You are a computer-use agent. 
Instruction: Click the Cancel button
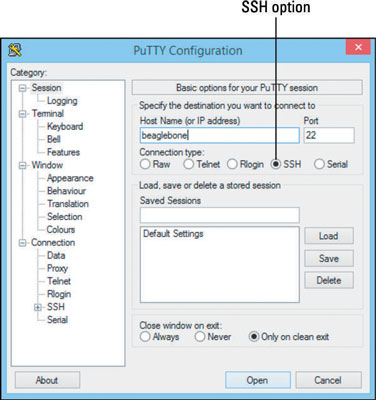328,380
